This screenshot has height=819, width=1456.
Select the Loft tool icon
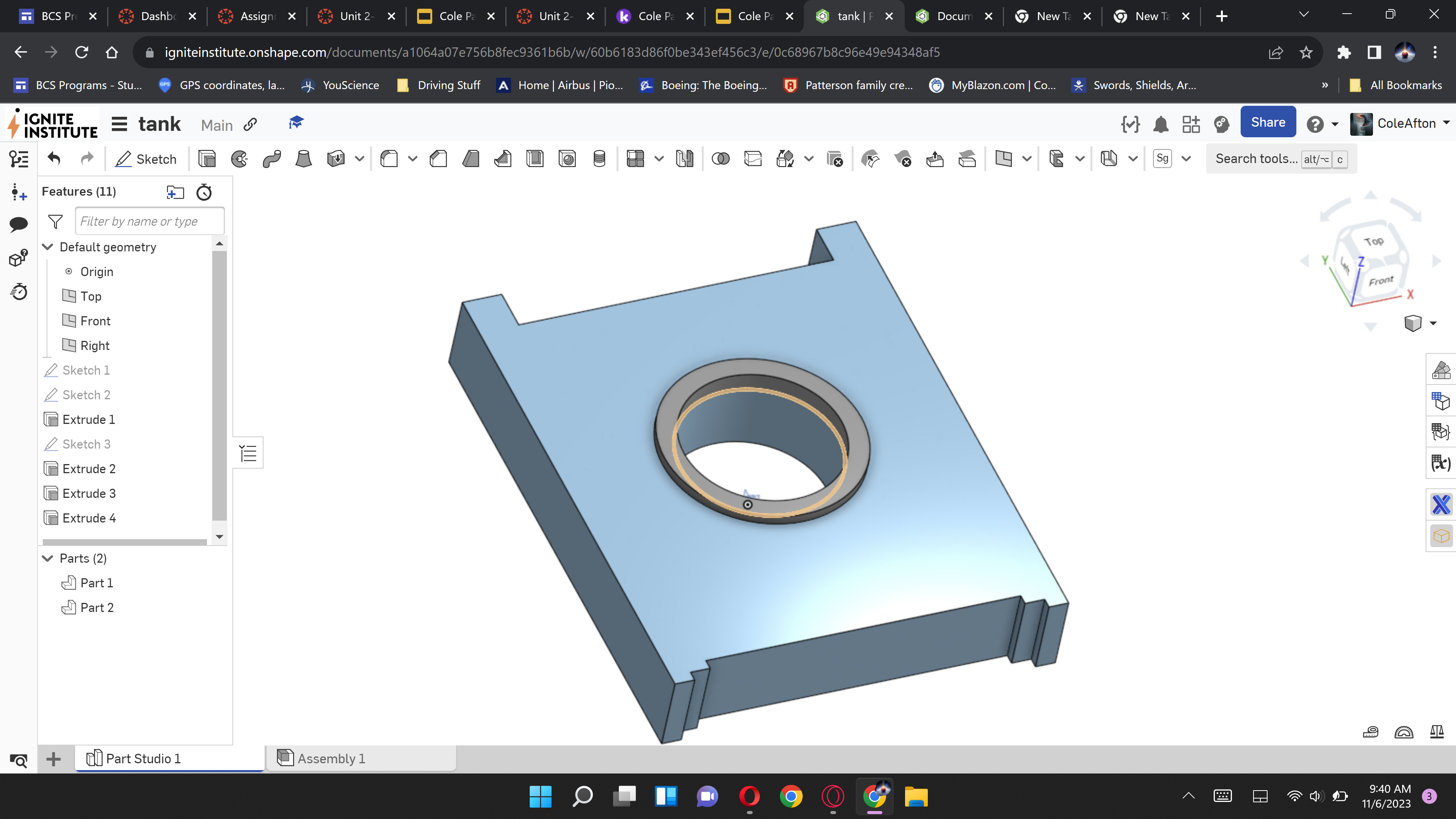pos(303,159)
